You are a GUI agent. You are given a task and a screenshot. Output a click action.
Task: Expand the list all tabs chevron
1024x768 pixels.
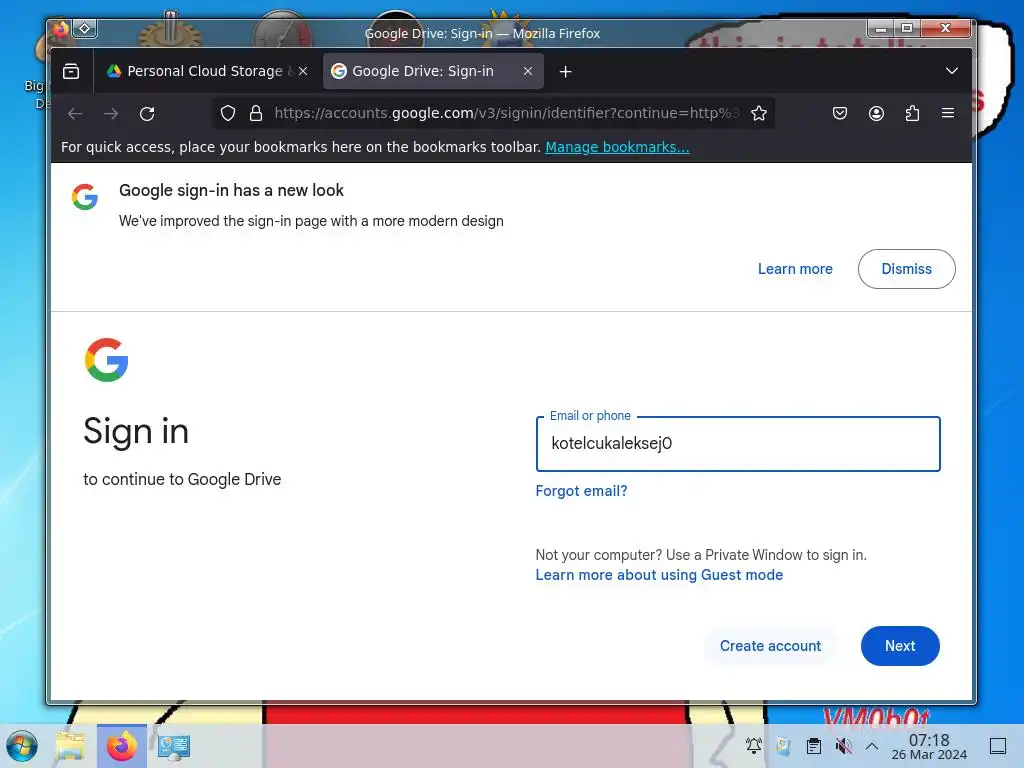coord(952,71)
